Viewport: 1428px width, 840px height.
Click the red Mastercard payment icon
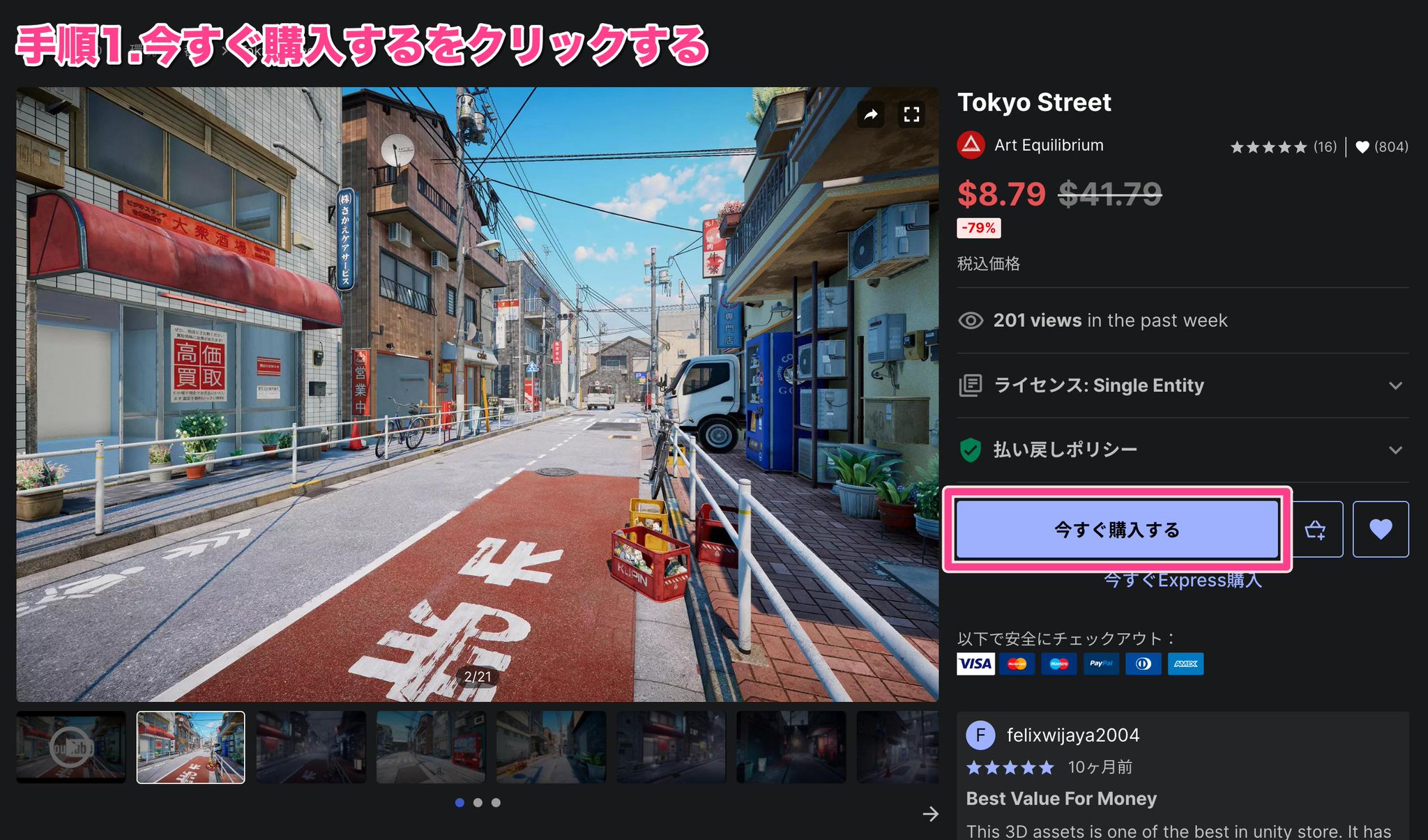point(1017,664)
